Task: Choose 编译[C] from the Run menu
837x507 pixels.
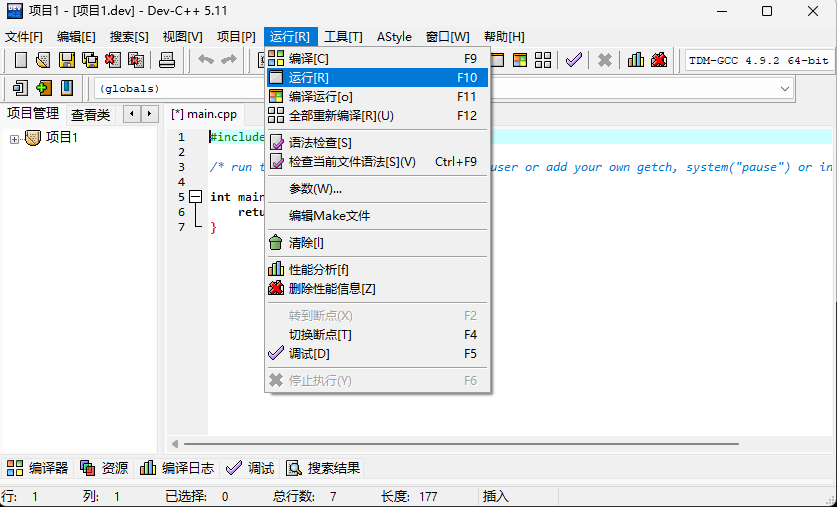Action: (x=377, y=59)
